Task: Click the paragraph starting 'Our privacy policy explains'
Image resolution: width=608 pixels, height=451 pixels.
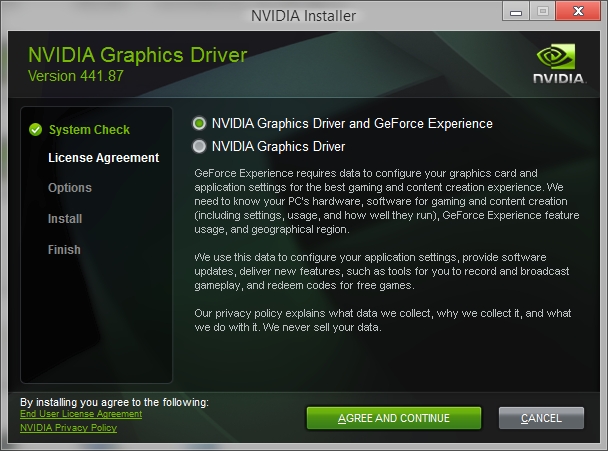Action: (x=383, y=320)
